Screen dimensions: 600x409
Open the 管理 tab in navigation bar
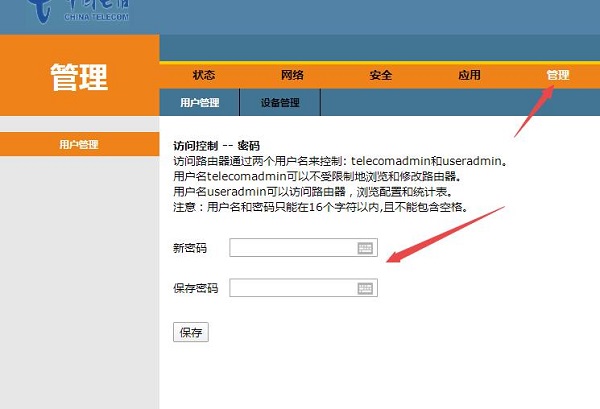[x=558, y=75]
